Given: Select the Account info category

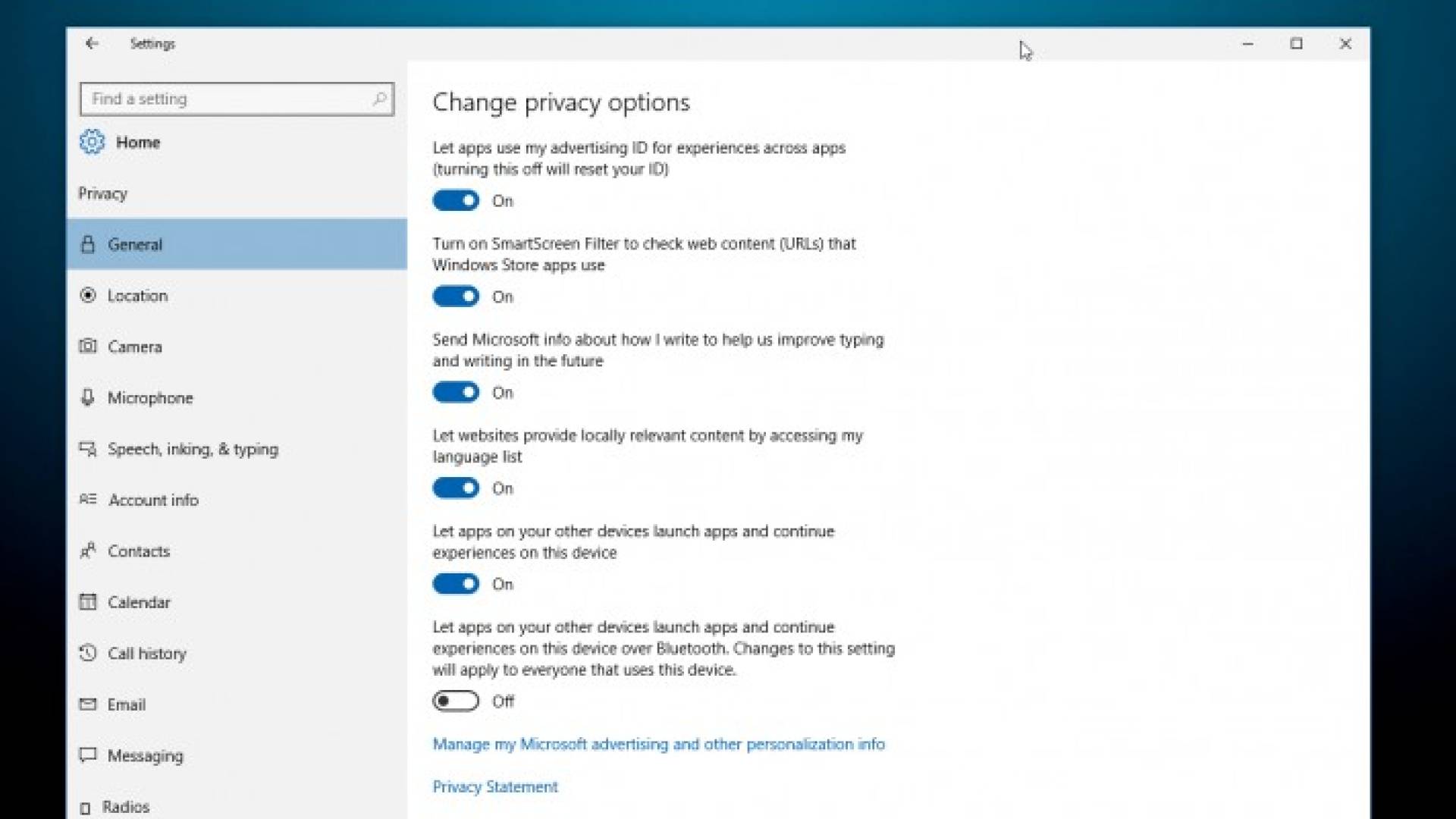Looking at the screenshot, I should pos(153,500).
